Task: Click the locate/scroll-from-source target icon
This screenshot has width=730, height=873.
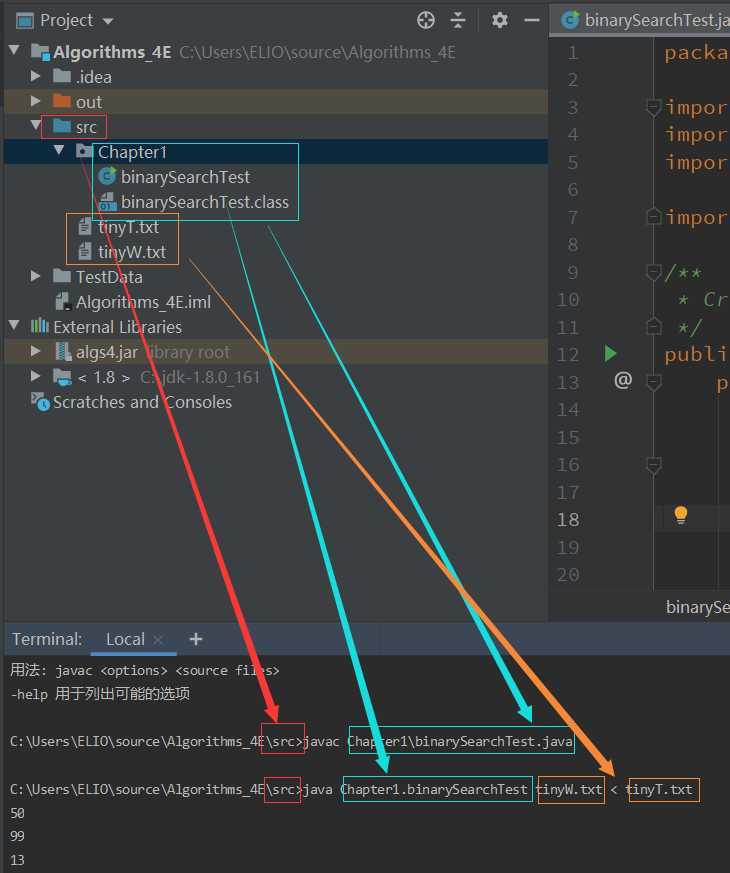Action: point(426,21)
